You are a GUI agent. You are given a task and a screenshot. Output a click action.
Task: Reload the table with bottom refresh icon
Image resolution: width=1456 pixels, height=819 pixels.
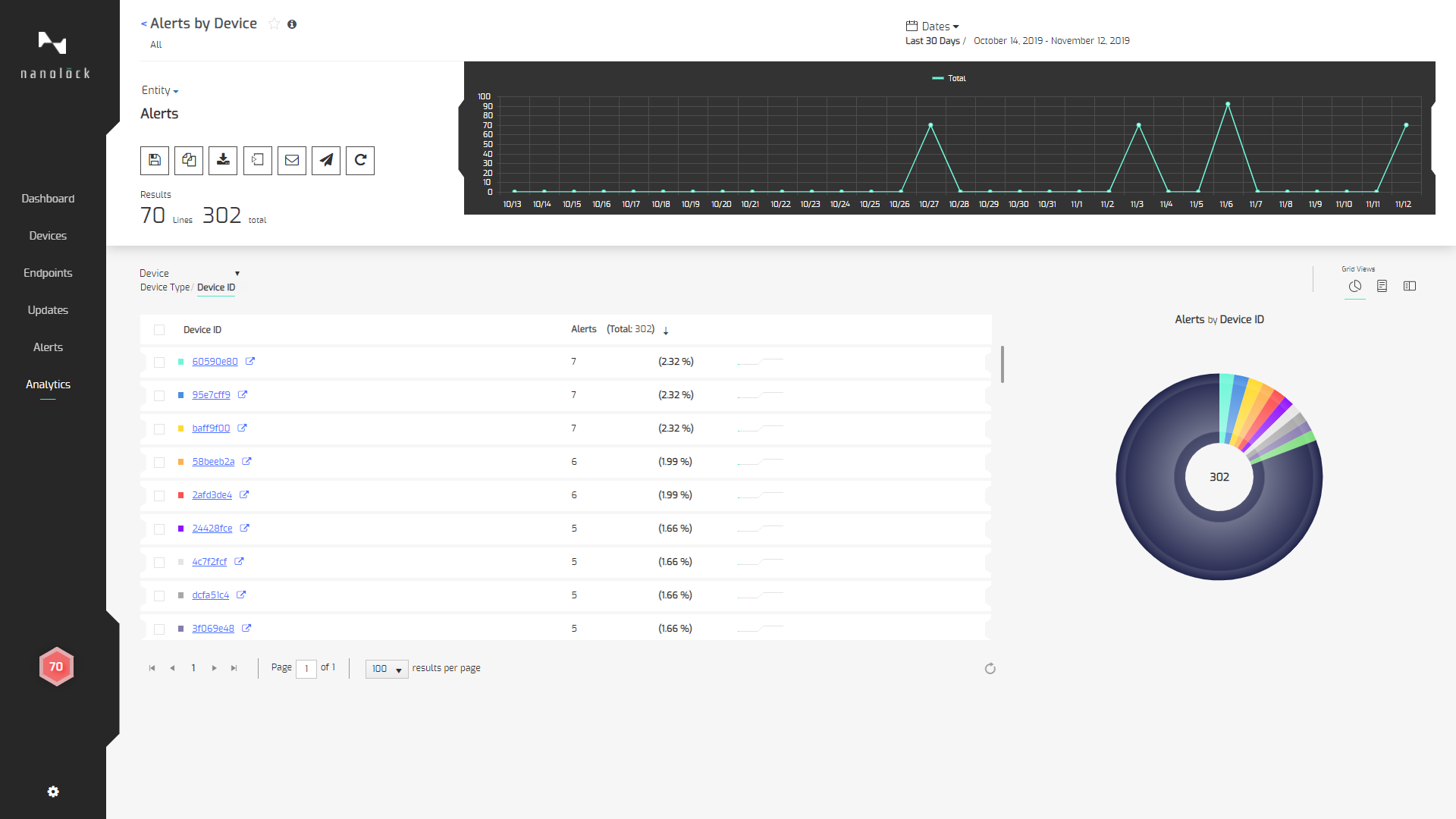[990, 668]
